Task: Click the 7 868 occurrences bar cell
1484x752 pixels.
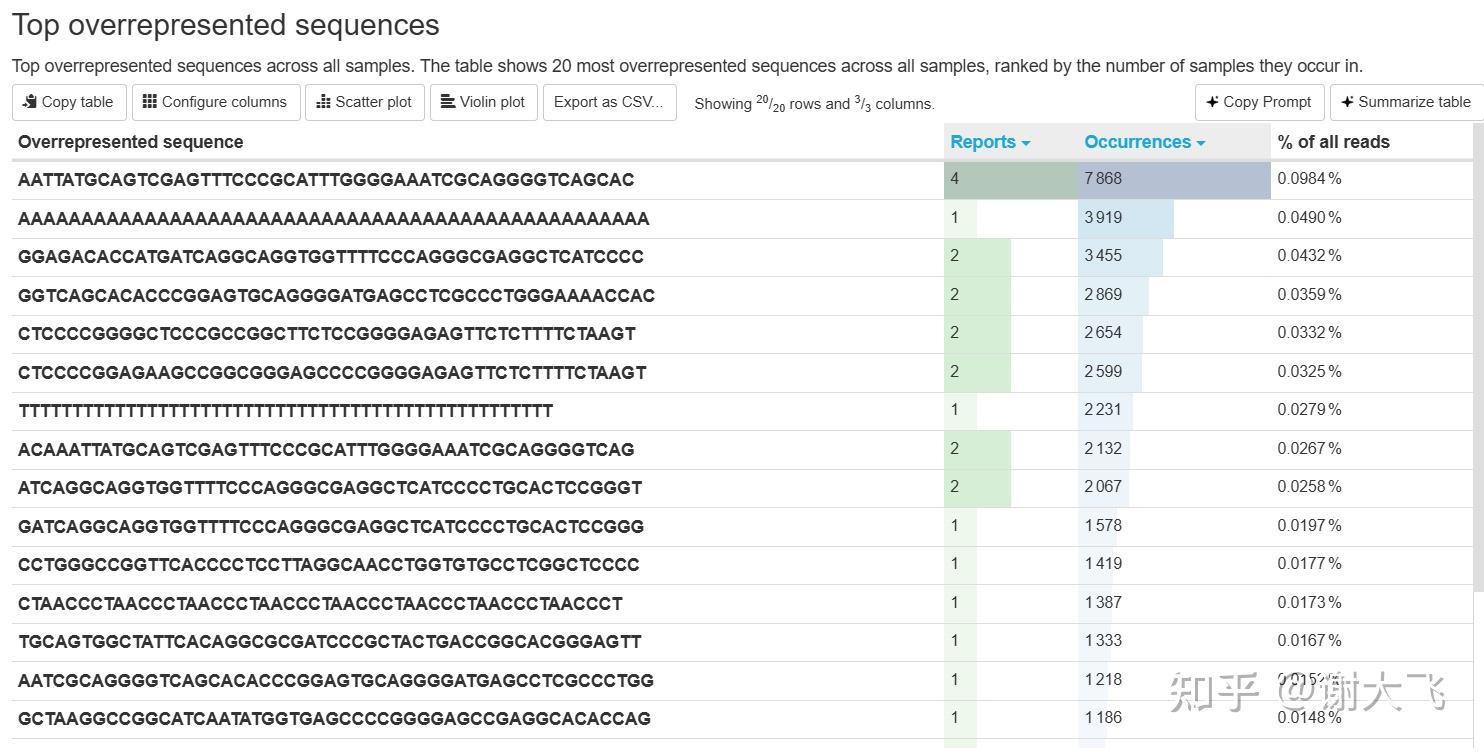Action: pyautogui.click(x=1173, y=180)
